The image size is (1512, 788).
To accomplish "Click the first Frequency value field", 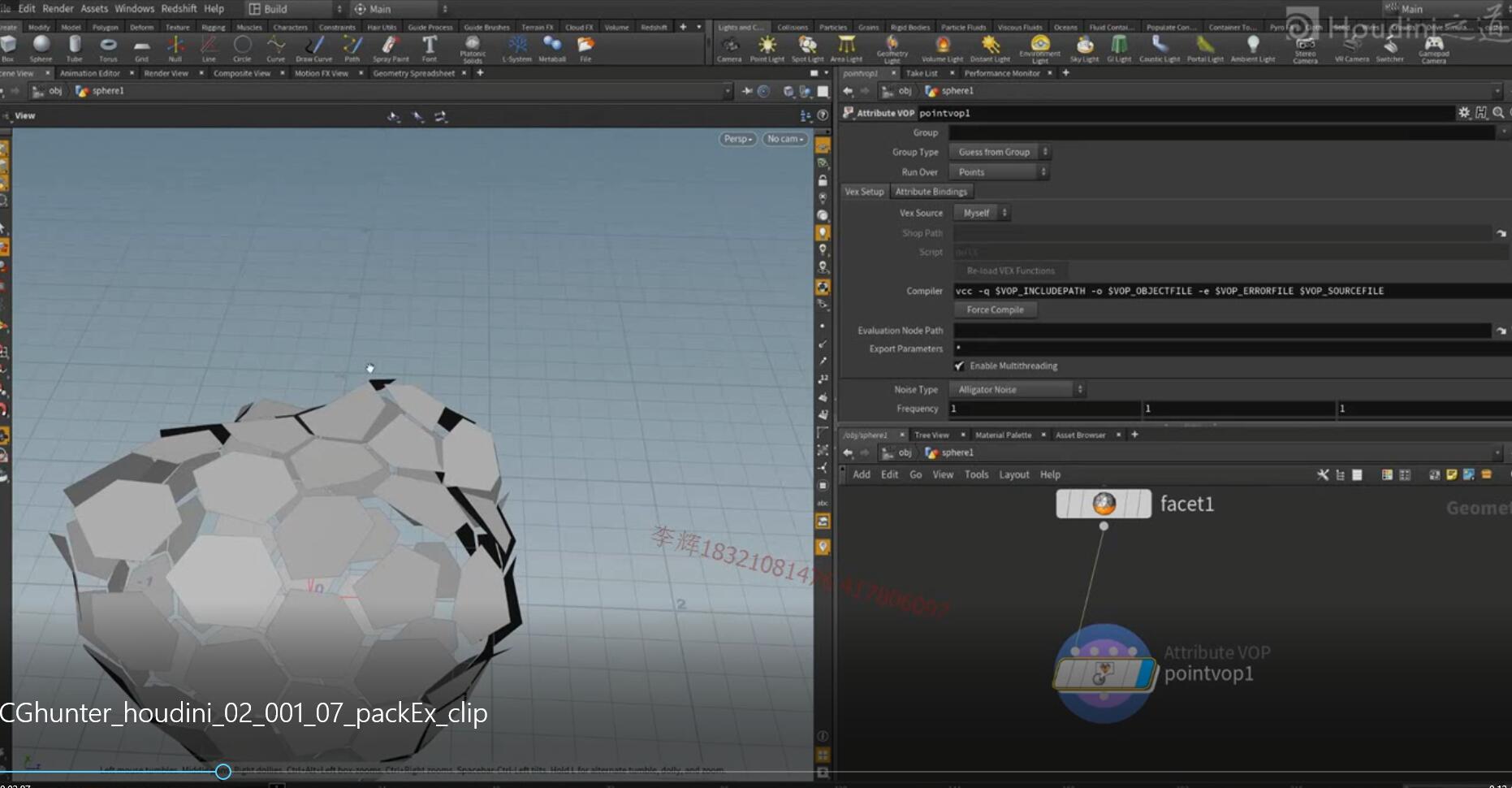I will 1044,409.
